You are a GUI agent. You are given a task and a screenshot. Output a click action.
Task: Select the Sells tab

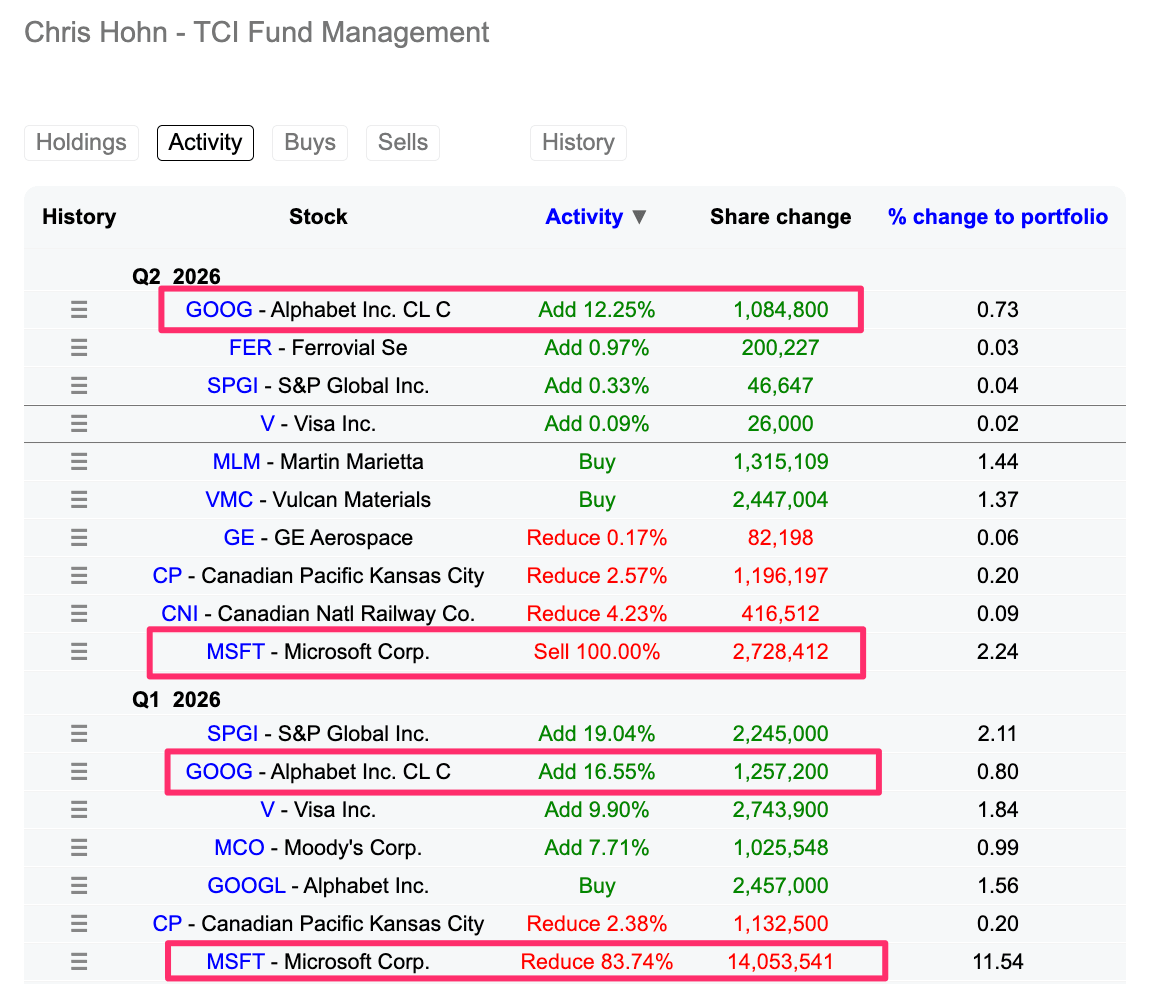pyautogui.click(x=403, y=142)
